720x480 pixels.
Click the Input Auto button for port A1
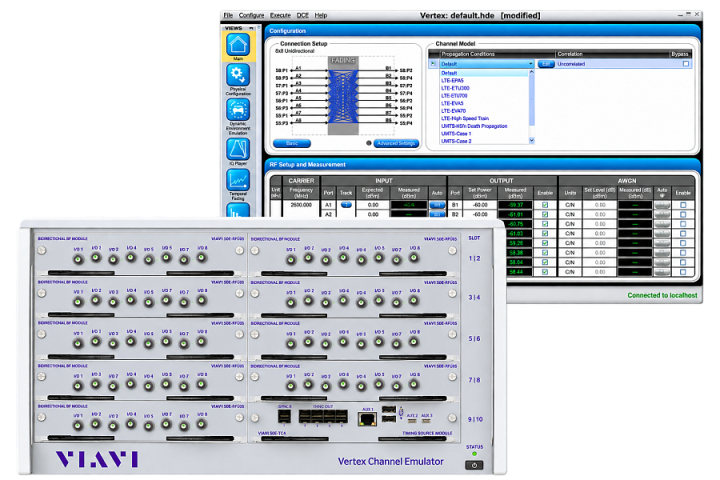click(437, 205)
